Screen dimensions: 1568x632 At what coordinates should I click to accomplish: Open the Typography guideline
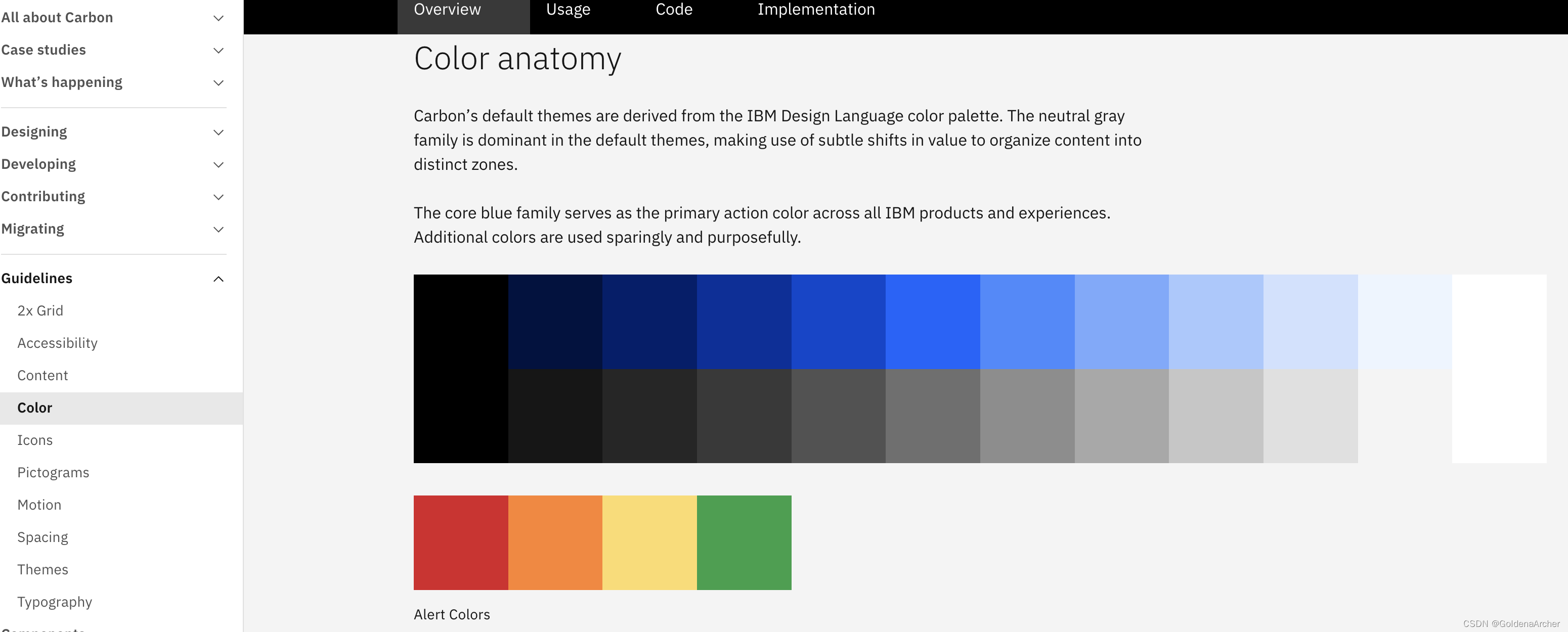[122, 602]
